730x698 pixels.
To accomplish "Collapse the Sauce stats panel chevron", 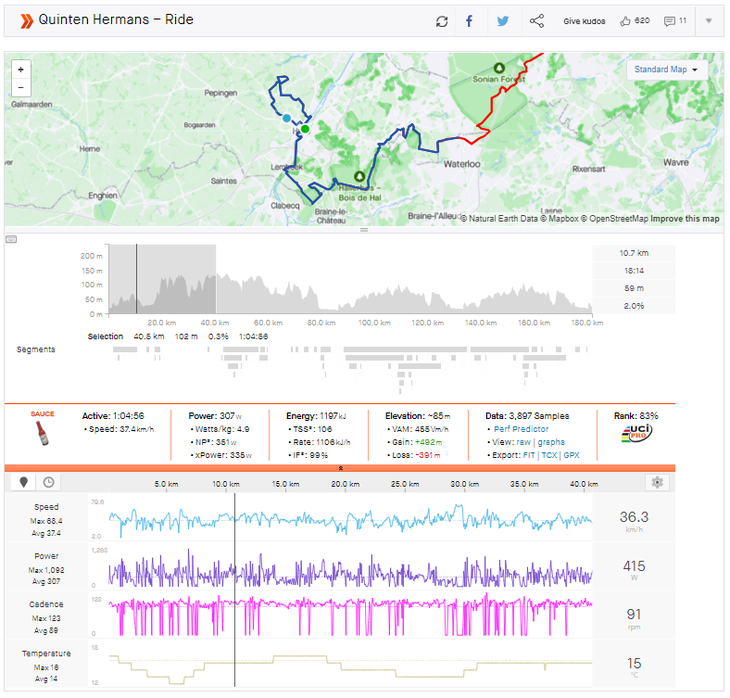I will (x=340, y=468).
